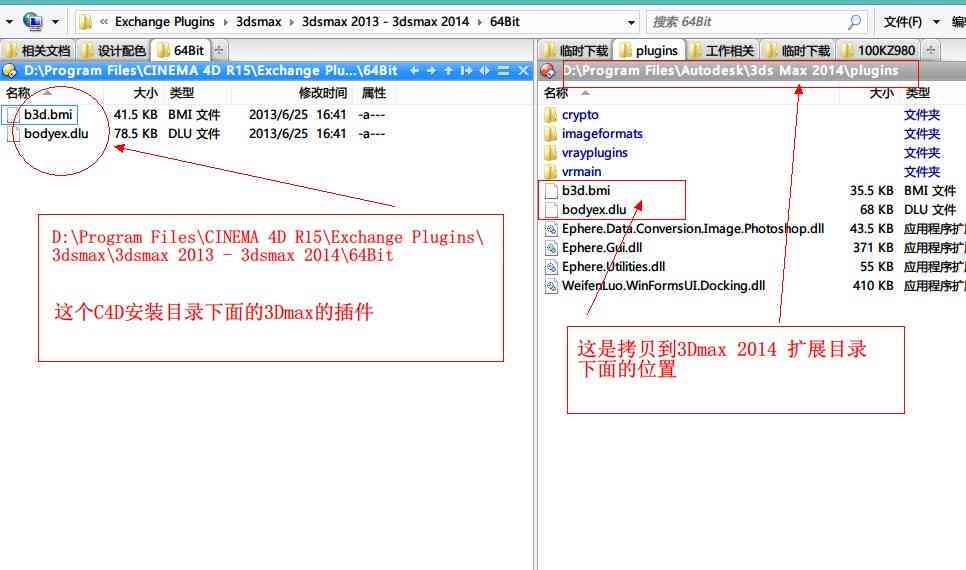Click the dll icon of Ephere.Gui.dll
This screenshot has height=570, width=966.
pyautogui.click(x=551, y=248)
